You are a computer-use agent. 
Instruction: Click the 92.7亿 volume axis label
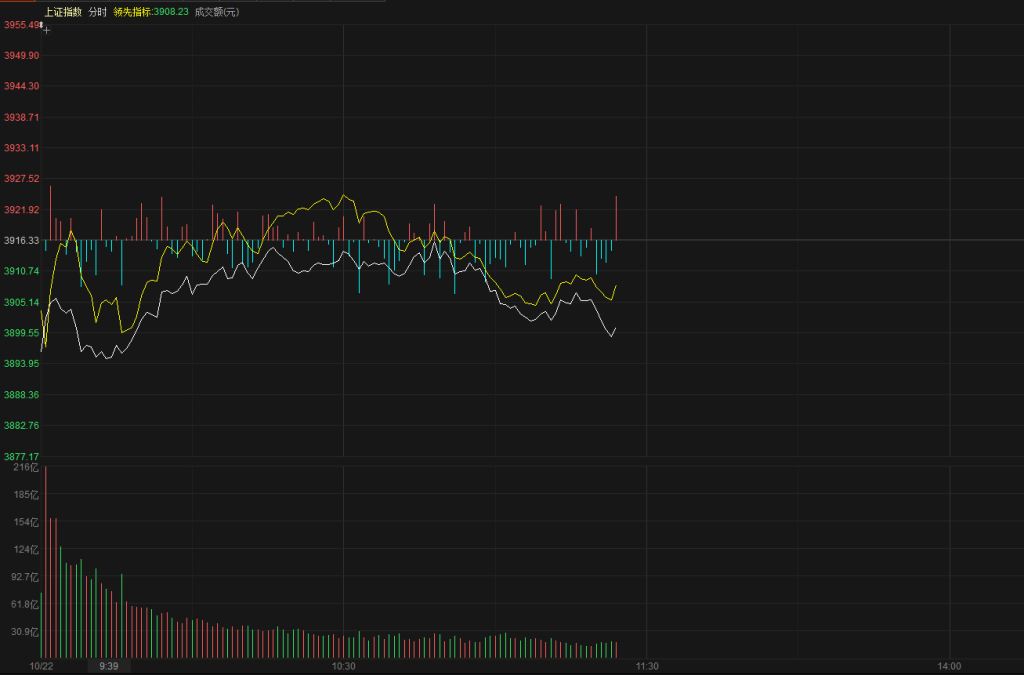point(23,577)
